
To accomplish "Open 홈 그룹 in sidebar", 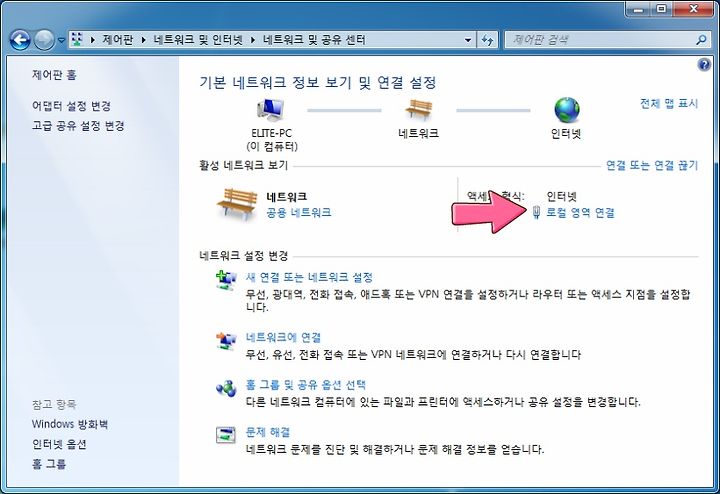I will 49,464.
